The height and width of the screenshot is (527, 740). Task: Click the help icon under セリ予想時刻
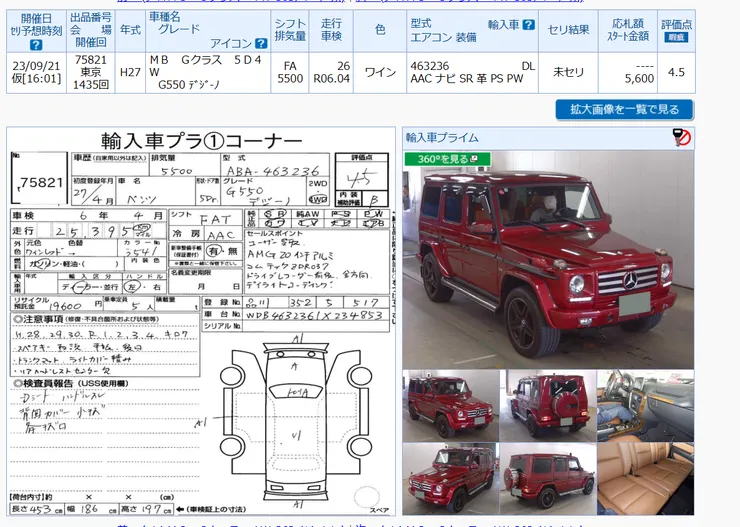(x=36, y=45)
